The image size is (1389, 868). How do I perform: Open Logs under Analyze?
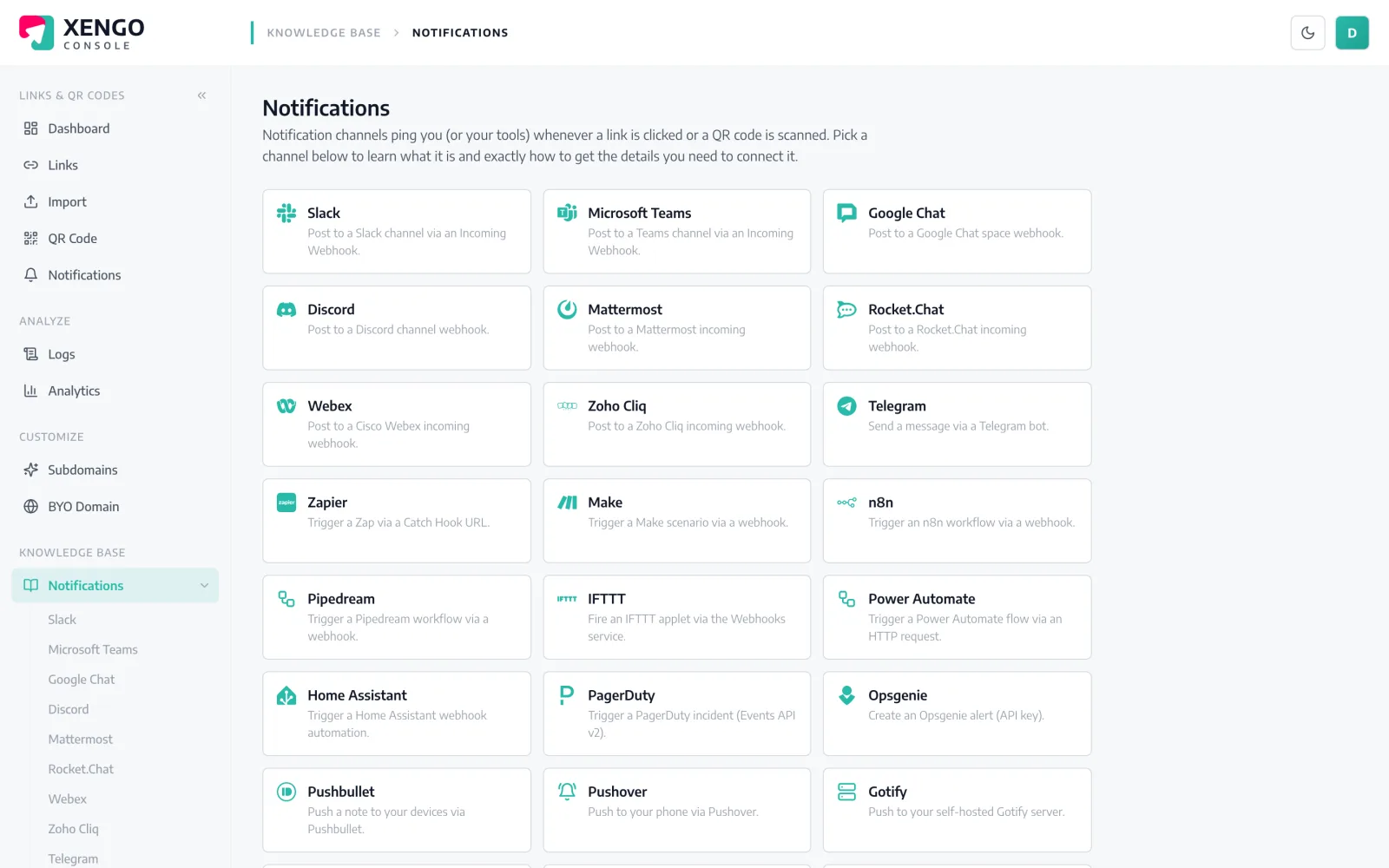(x=115, y=354)
